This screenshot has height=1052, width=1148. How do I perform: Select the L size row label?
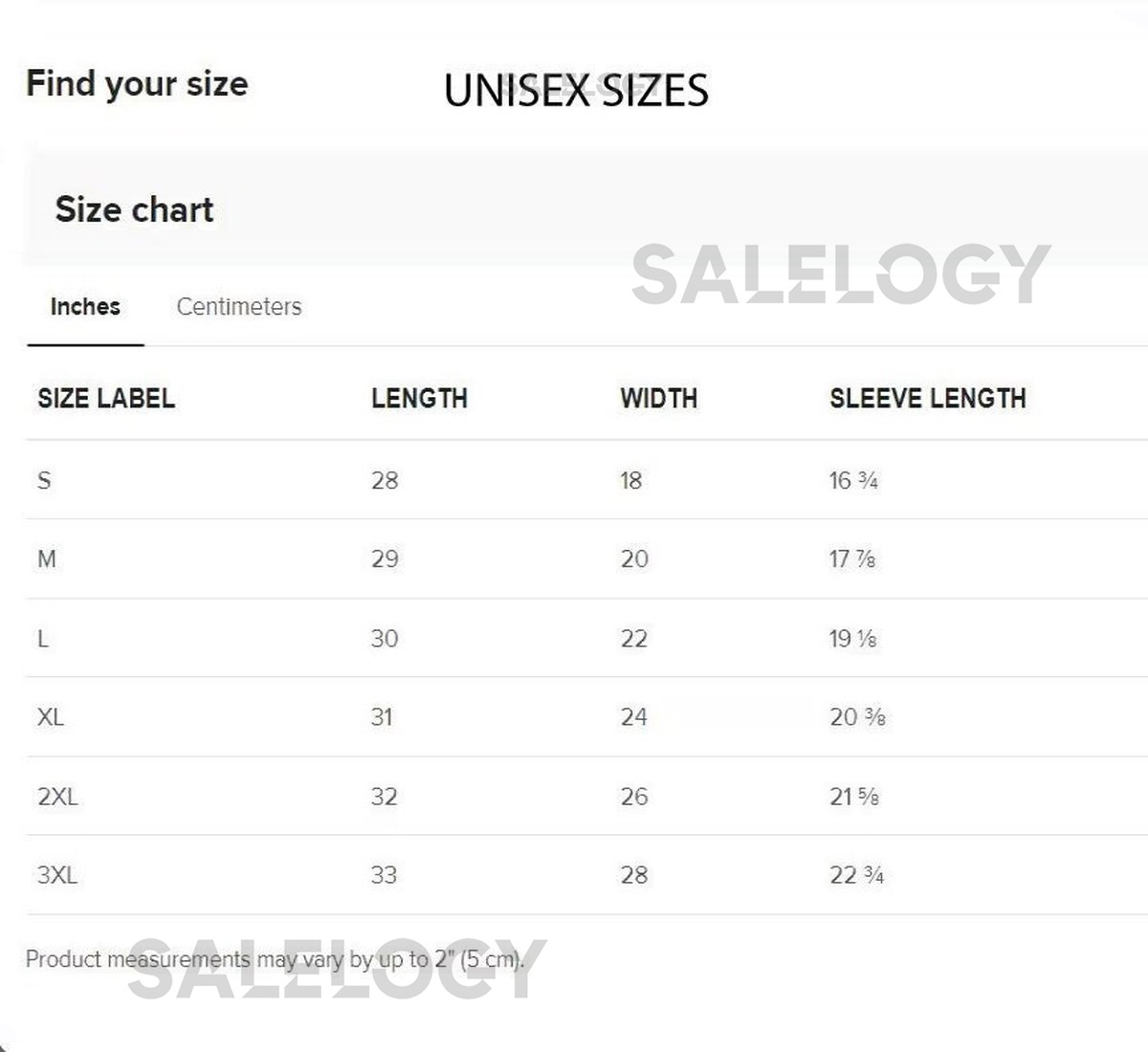point(43,638)
